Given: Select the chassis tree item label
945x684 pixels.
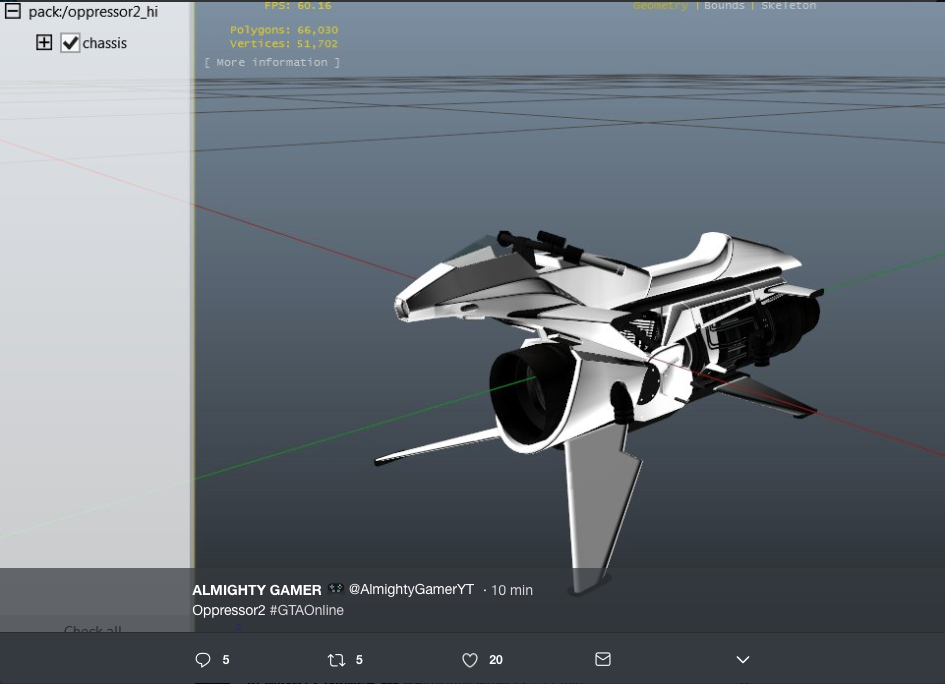Looking at the screenshot, I should click(105, 43).
